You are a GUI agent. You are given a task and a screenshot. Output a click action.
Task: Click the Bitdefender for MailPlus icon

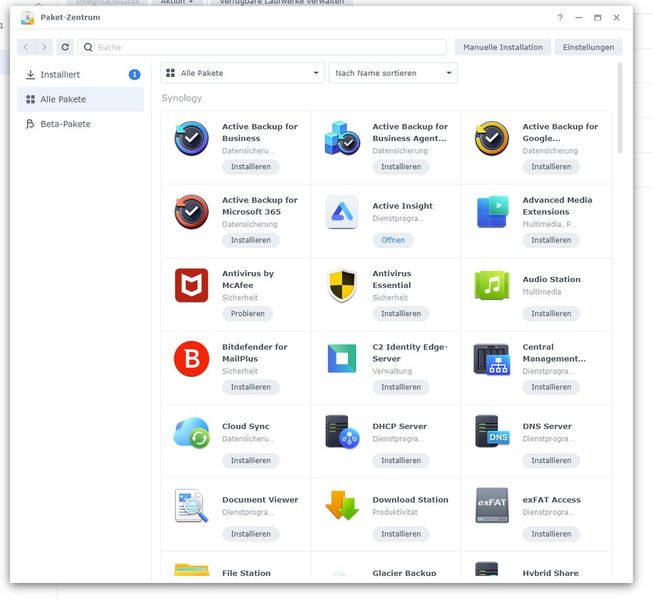192,359
